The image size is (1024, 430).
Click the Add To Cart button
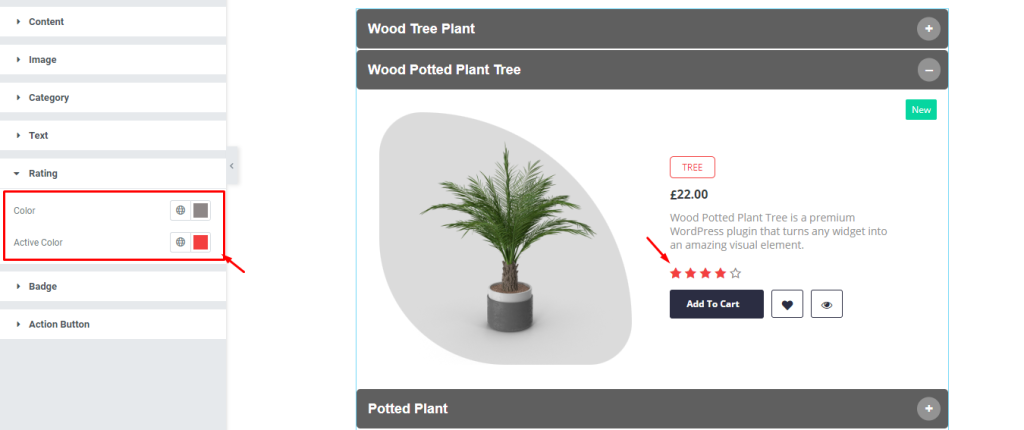coord(716,304)
